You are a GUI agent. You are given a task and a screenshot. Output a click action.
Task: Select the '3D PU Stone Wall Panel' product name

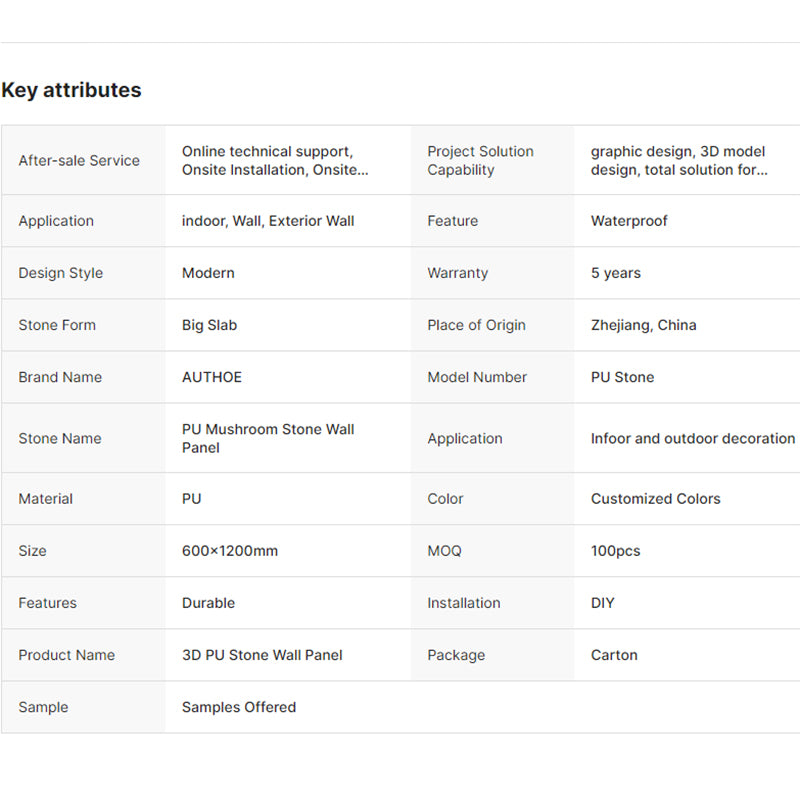[x=262, y=655]
